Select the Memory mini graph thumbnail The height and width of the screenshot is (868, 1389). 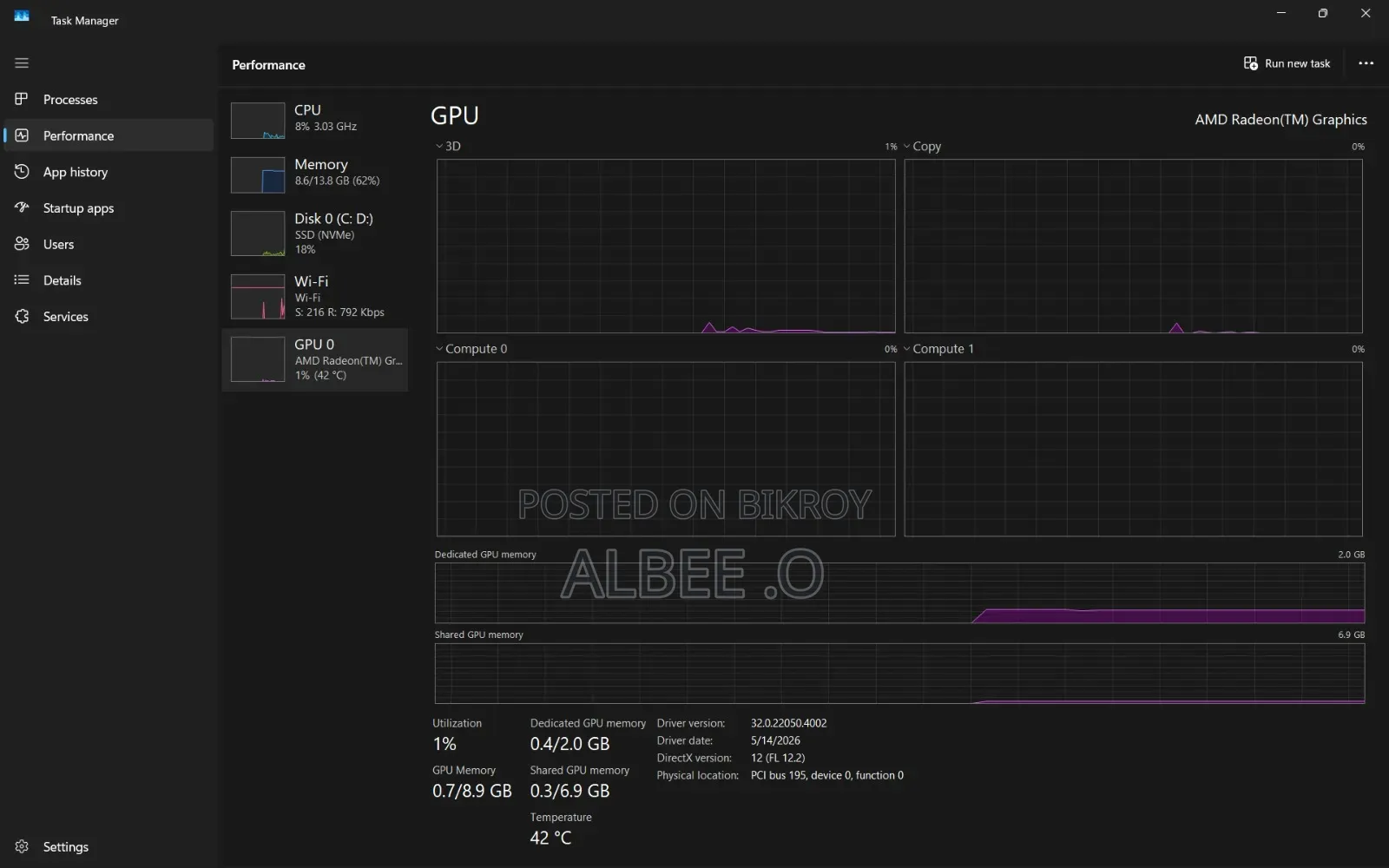click(x=258, y=174)
